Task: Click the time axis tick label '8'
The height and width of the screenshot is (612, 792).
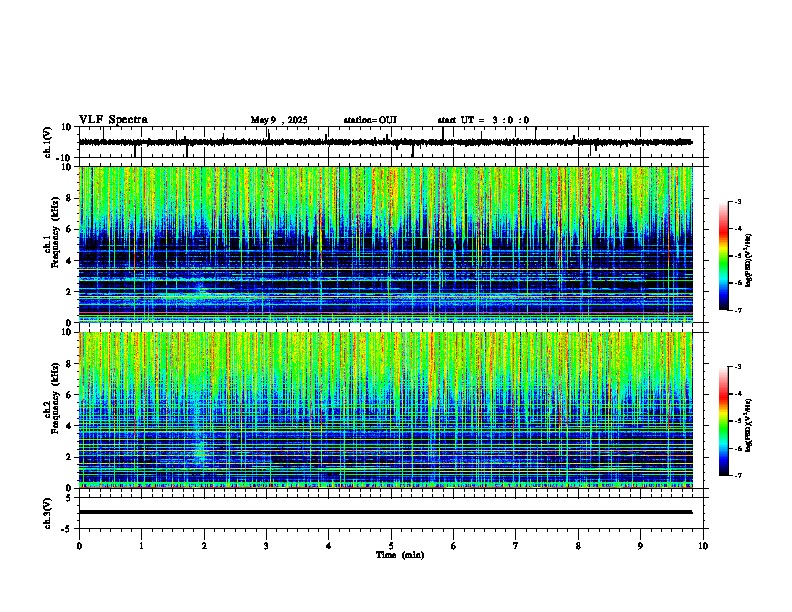Action: pyautogui.click(x=578, y=546)
